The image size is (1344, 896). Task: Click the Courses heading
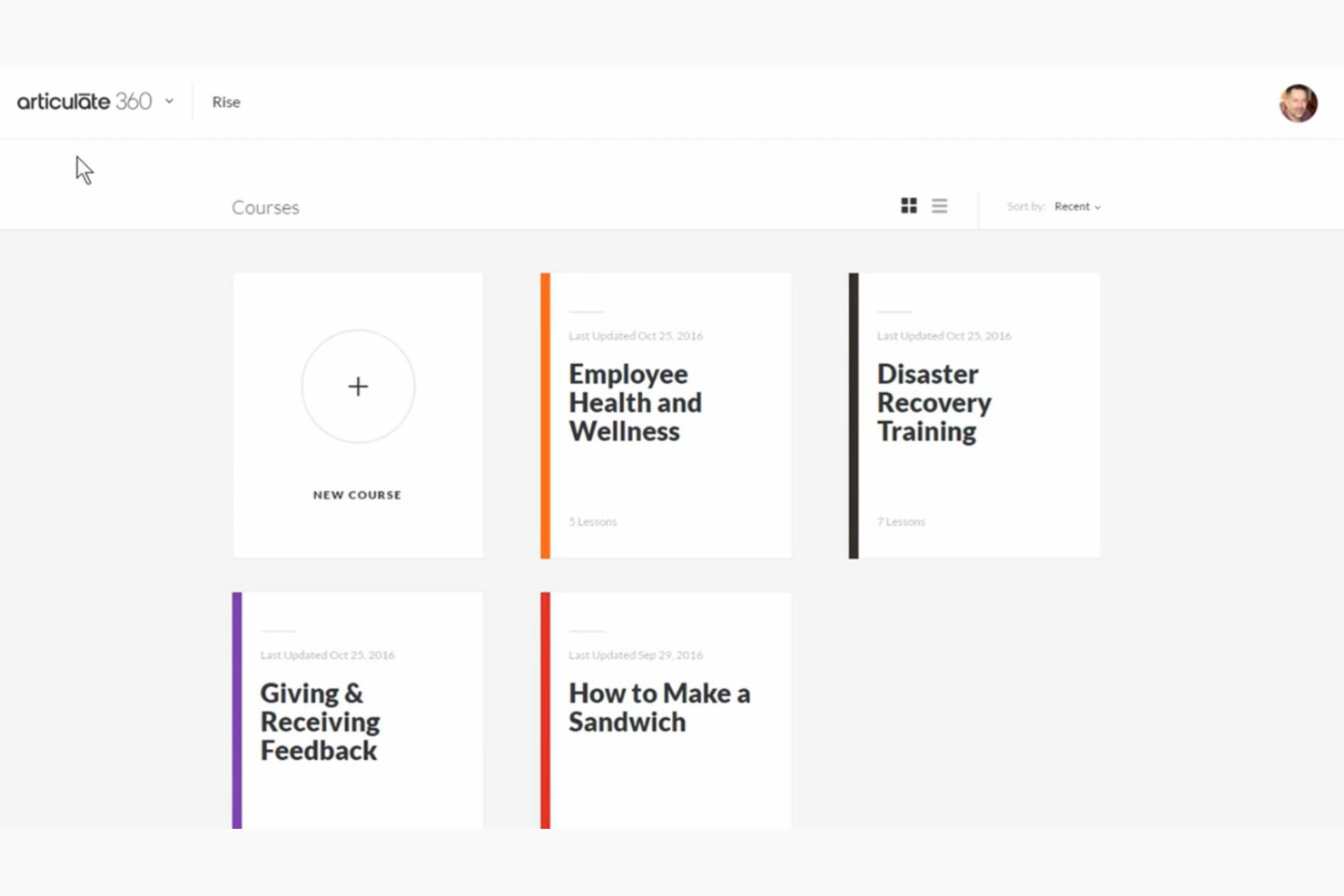[265, 207]
